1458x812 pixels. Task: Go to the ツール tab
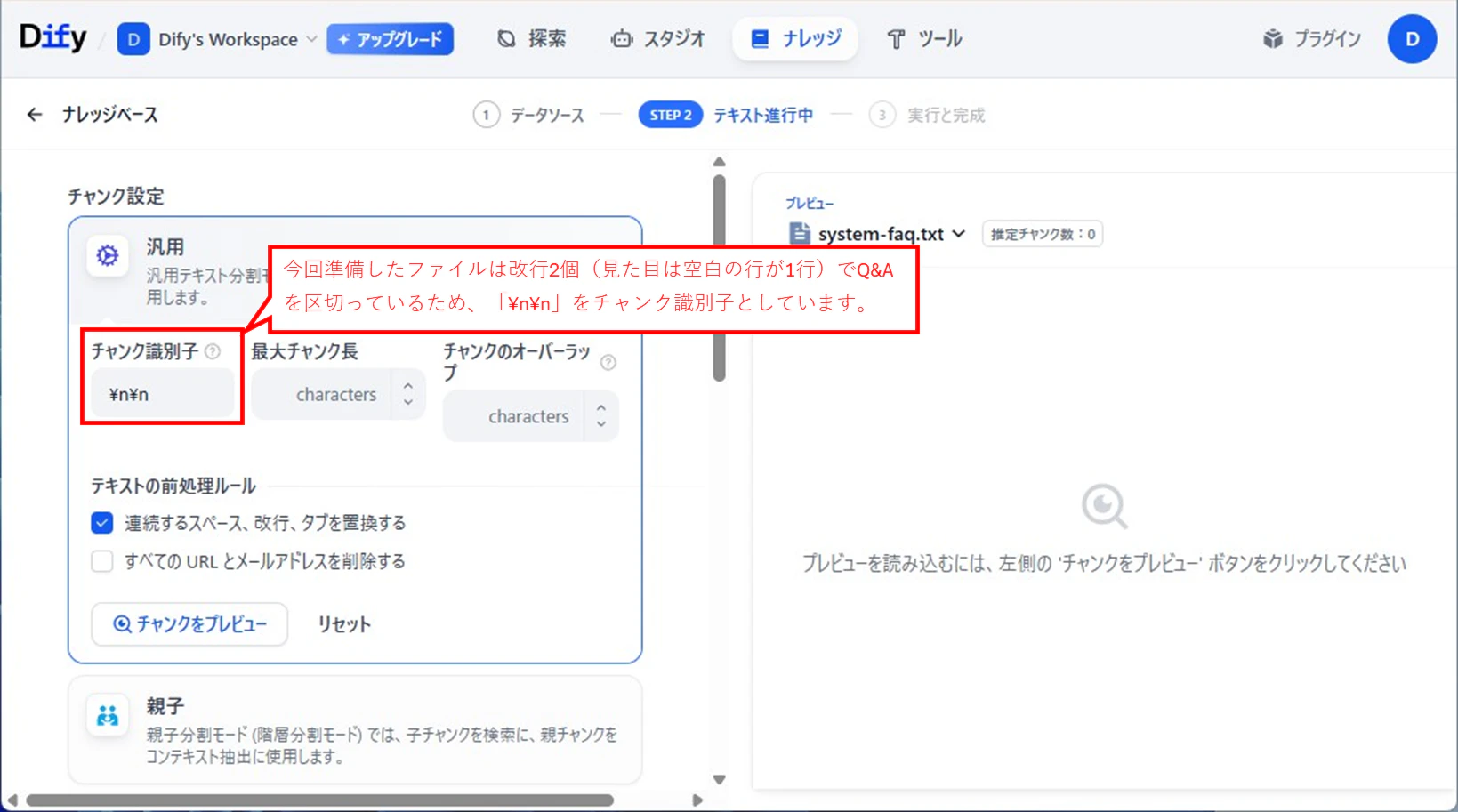pyautogui.click(x=924, y=39)
